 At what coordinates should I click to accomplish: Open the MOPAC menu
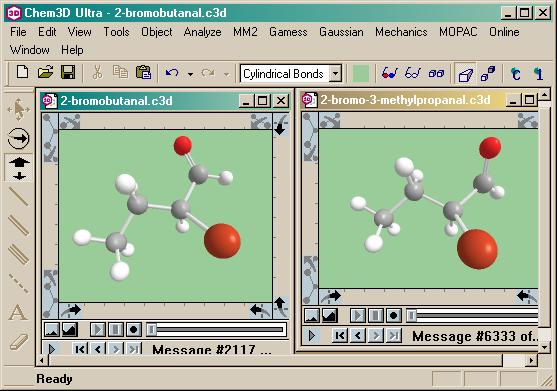pos(458,32)
